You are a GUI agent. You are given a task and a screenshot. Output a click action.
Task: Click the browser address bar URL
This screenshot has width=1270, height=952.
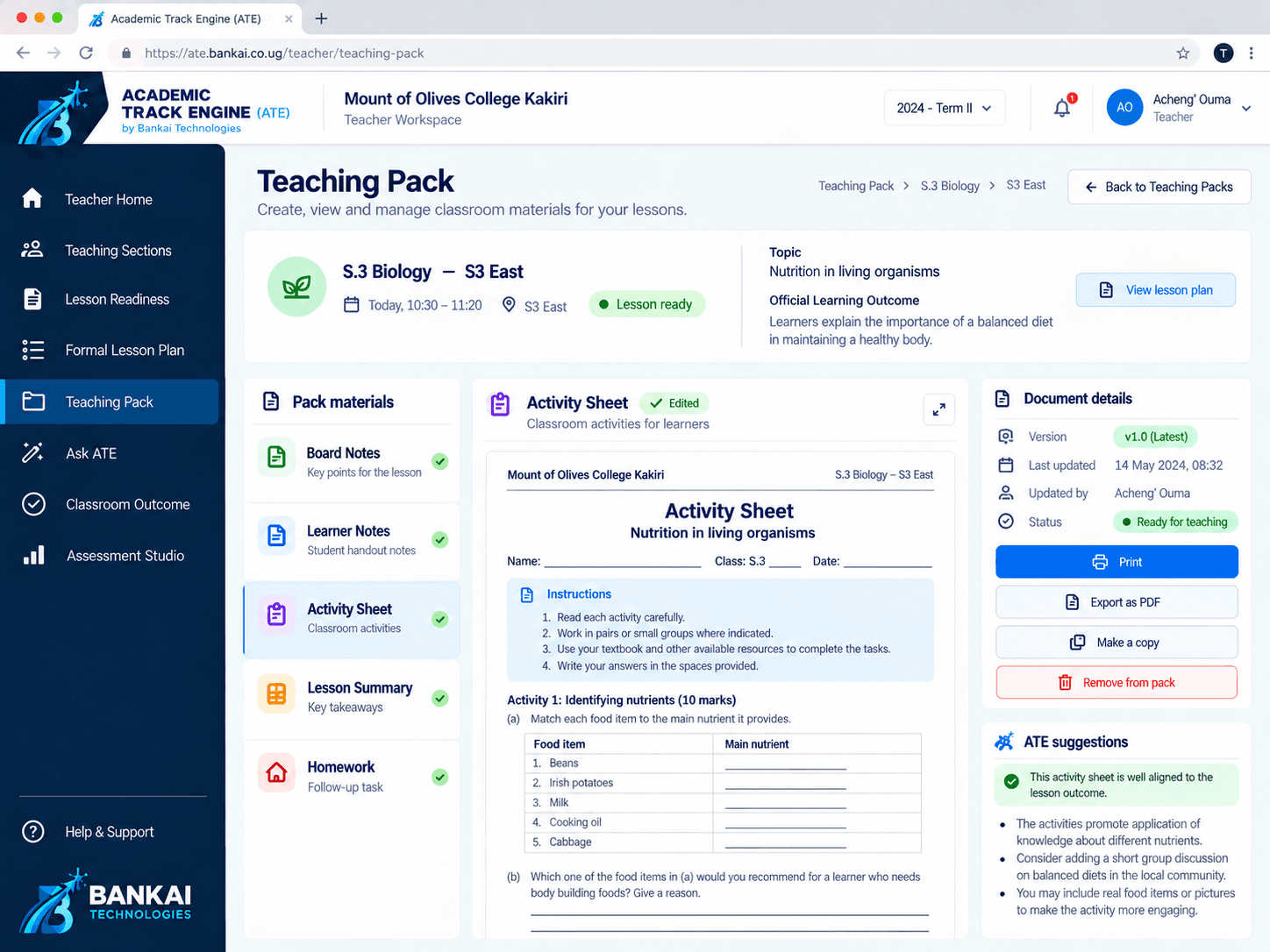click(284, 53)
